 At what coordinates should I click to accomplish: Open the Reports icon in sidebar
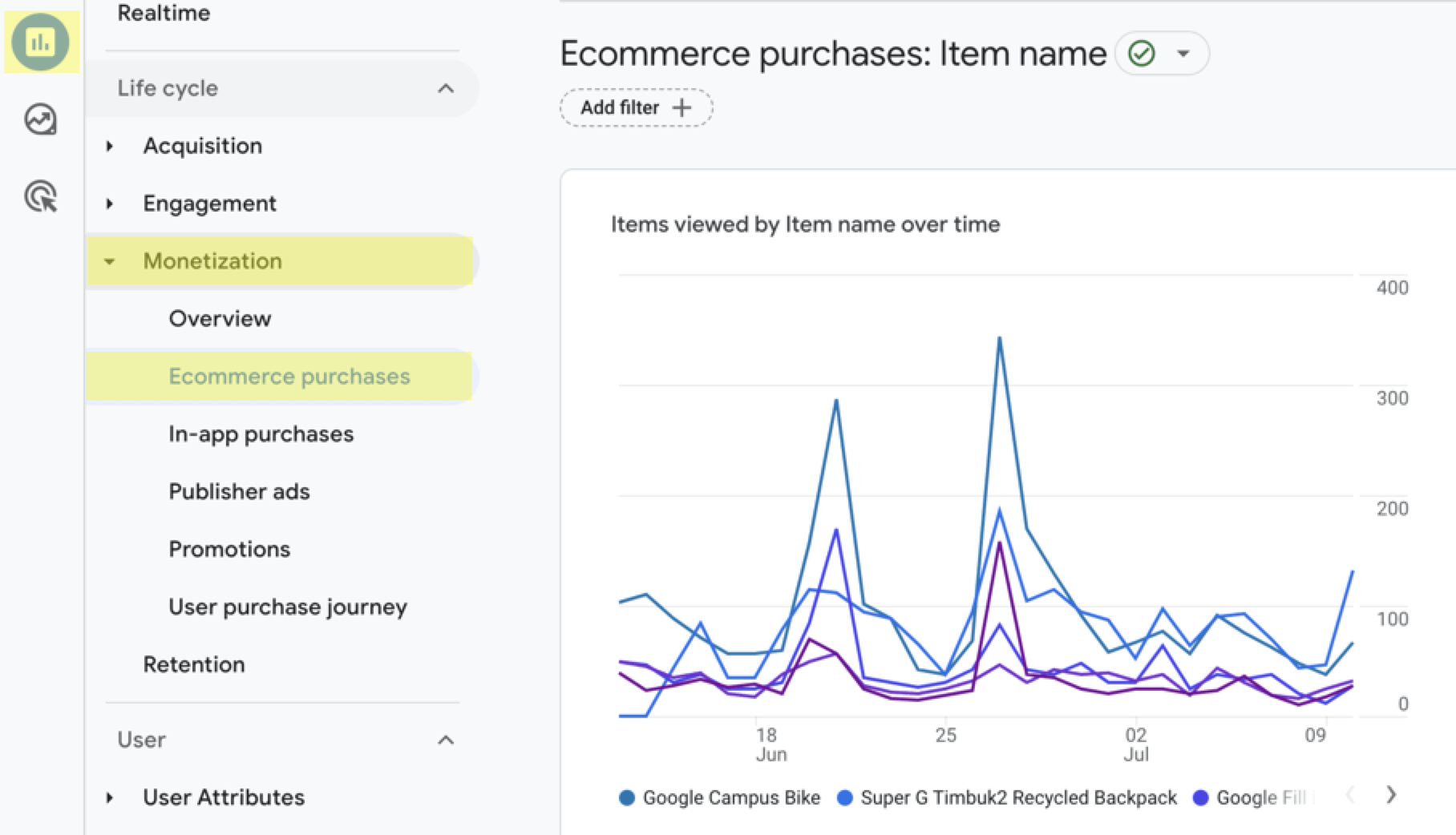pyautogui.click(x=41, y=42)
